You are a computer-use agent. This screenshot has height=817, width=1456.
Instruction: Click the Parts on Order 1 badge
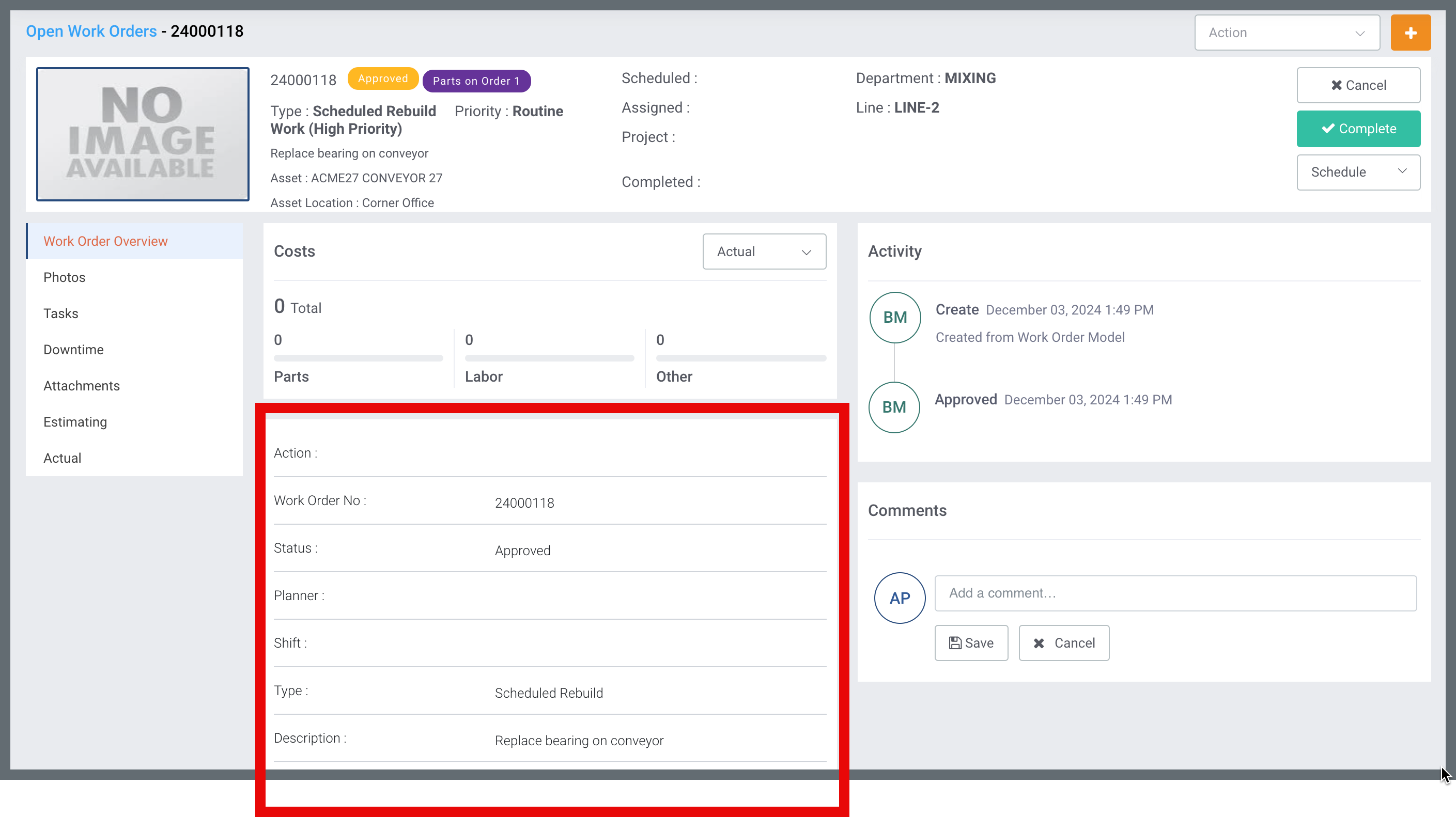pos(476,81)
